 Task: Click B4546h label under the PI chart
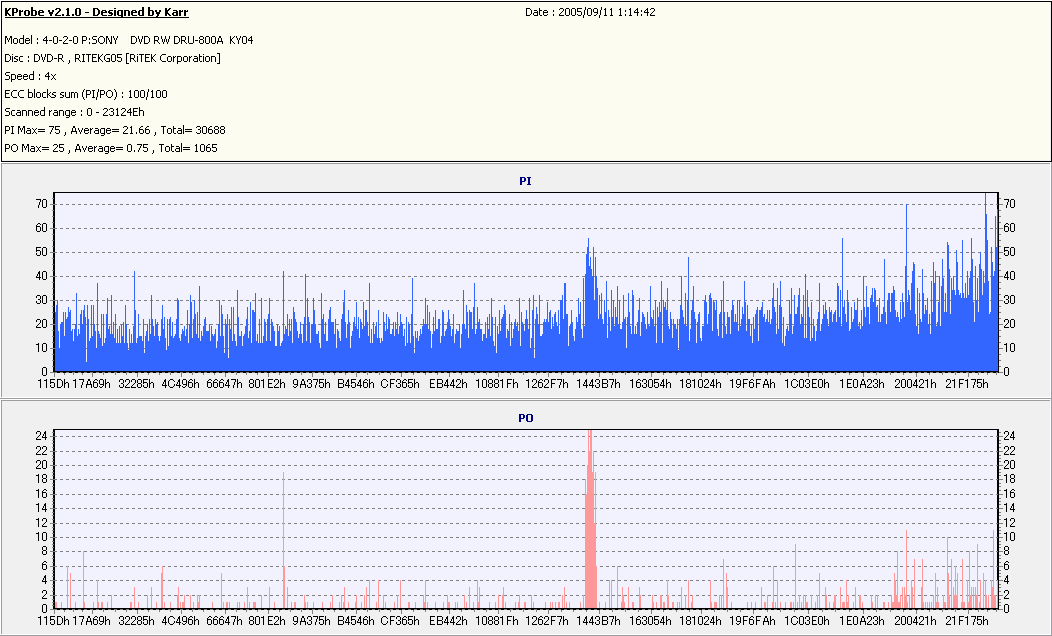tap(356, 384)
